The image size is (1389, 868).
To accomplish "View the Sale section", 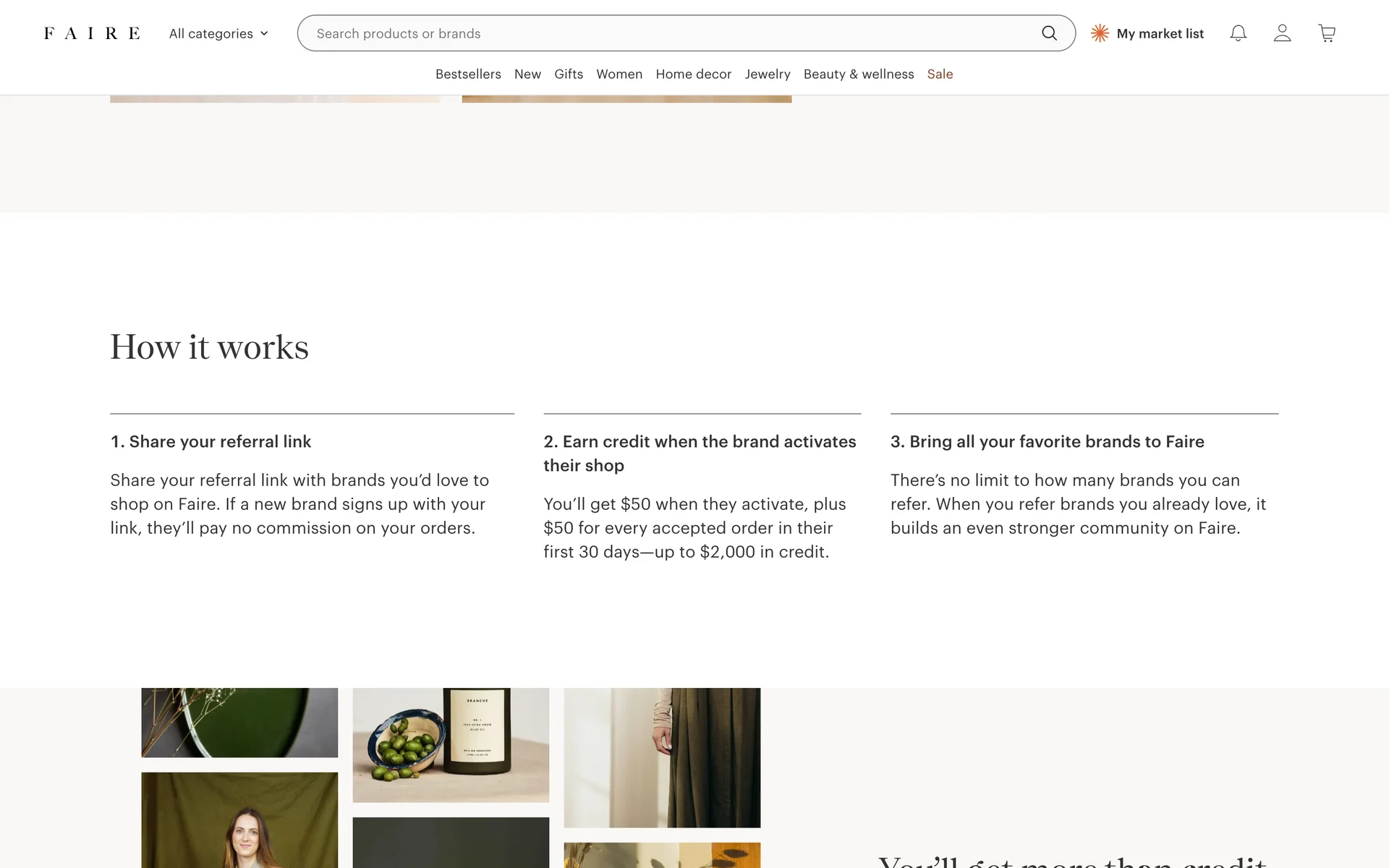I will pyautogui.click(x=940, y=74).
